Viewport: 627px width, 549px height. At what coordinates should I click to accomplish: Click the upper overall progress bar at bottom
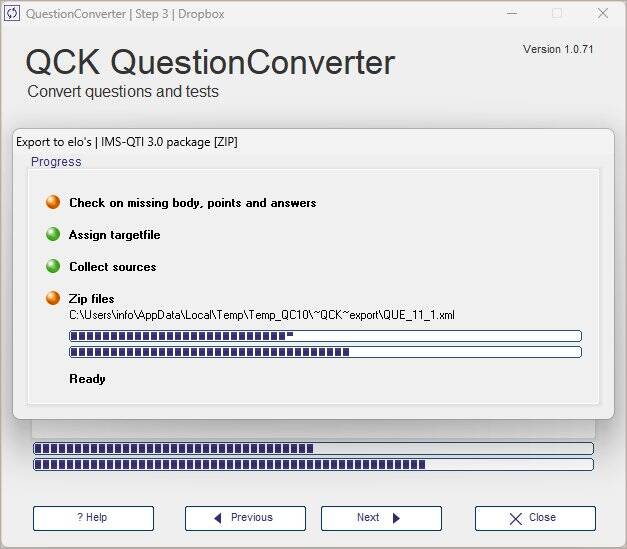[313, 448]
